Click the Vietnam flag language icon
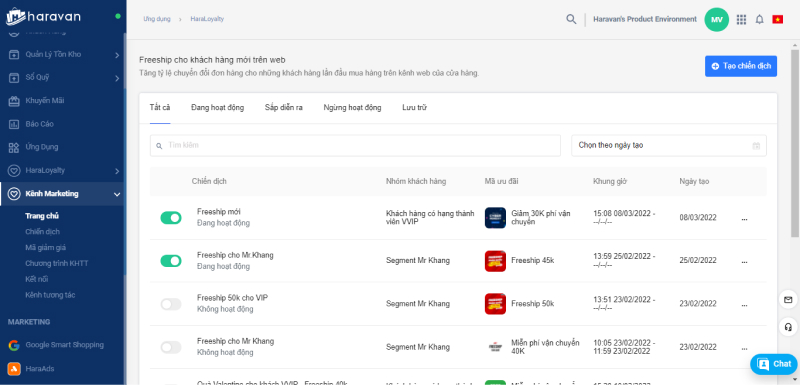Viewport: 800px width, 385px height. tap(778, 19)
